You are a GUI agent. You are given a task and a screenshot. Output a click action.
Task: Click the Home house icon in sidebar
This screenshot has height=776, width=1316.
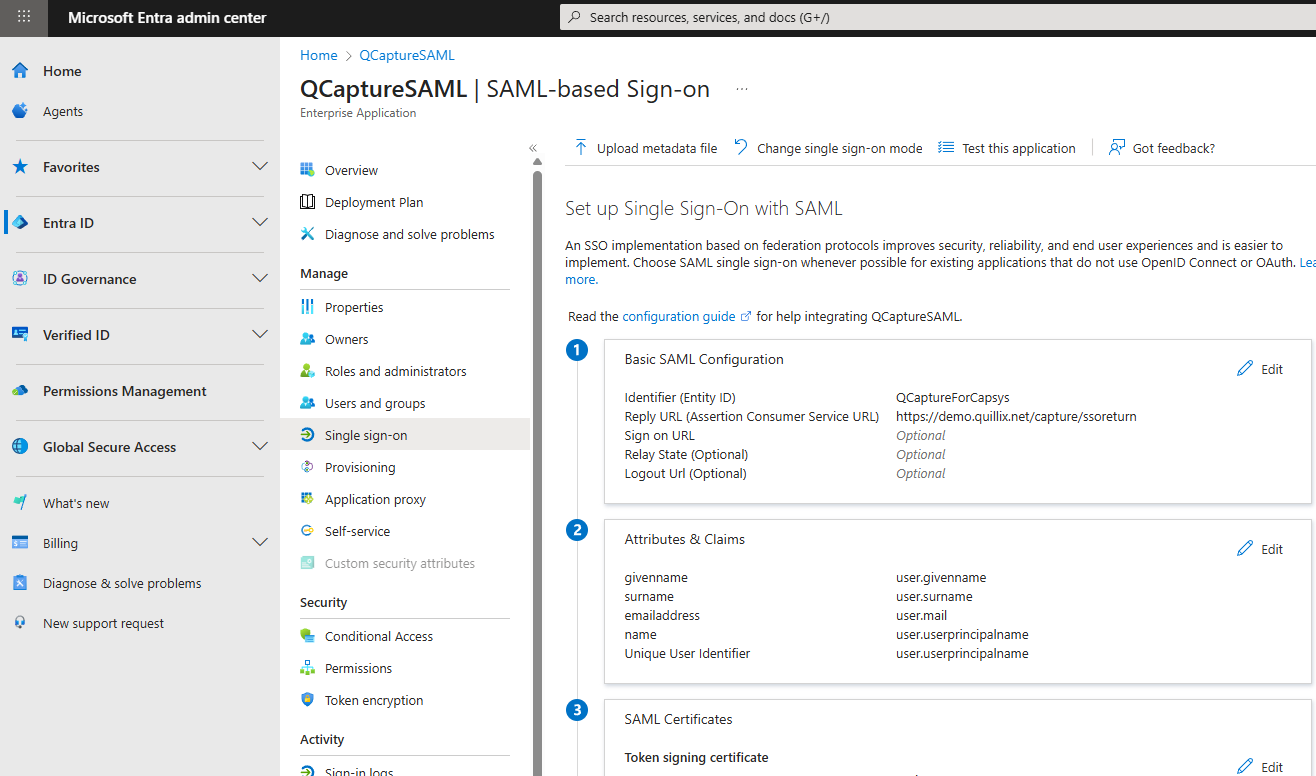pyautogui.click(x=20, y=71)
